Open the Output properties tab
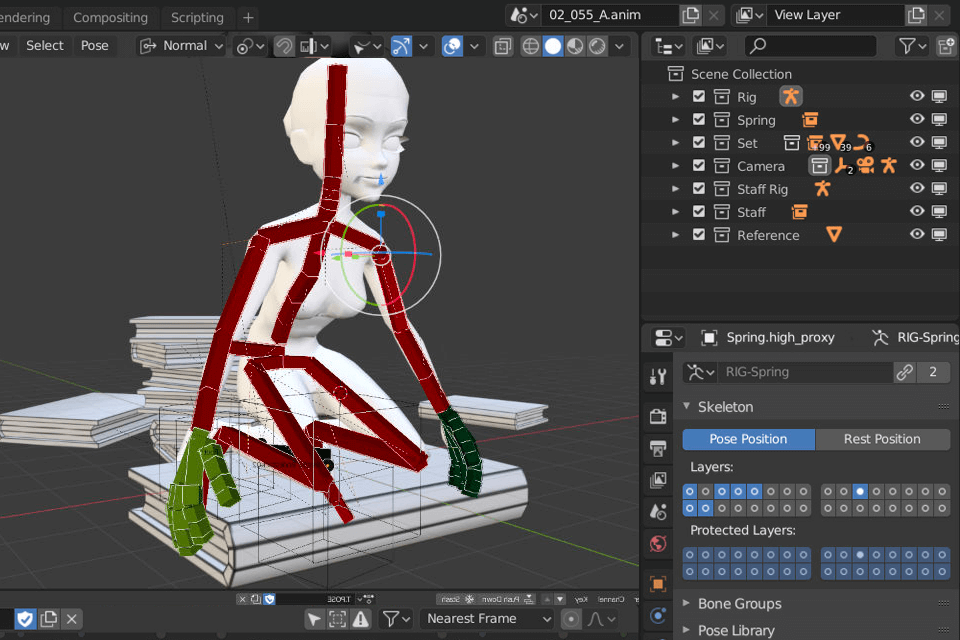The image size is (960, 640). click(658, 447)
